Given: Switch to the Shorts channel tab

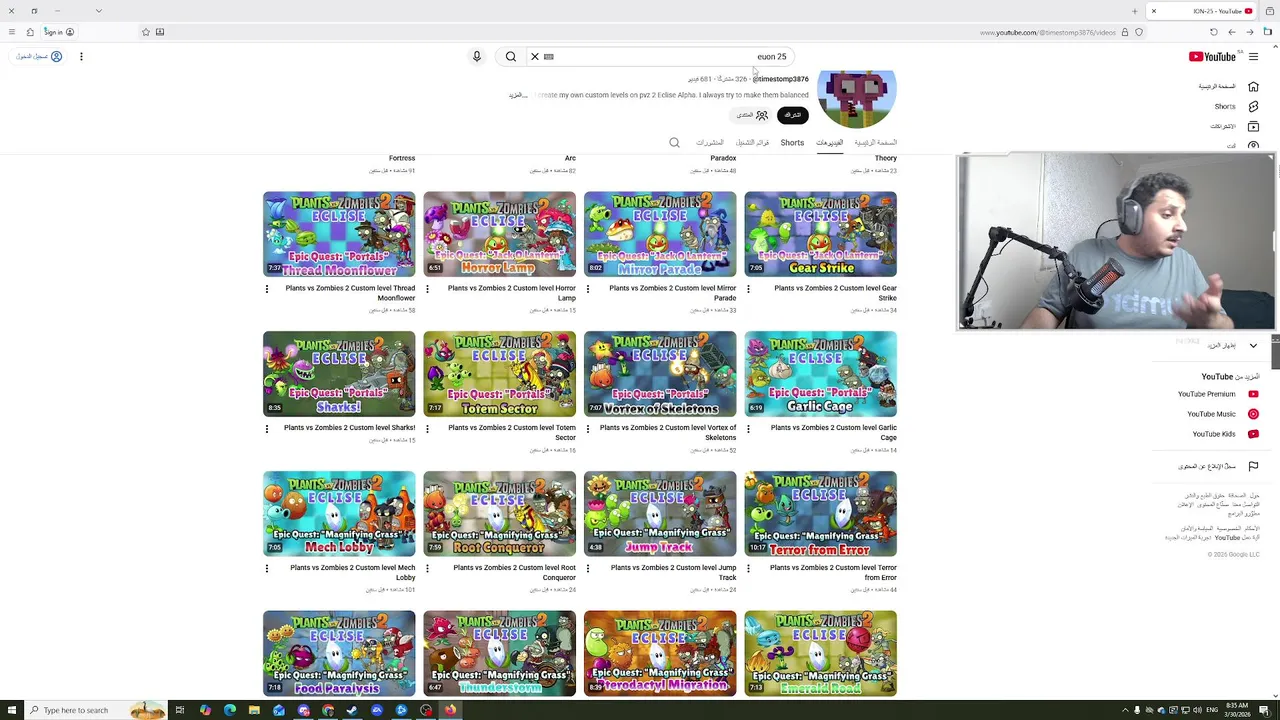Looking at the screenshot, I should click(792, 143).
